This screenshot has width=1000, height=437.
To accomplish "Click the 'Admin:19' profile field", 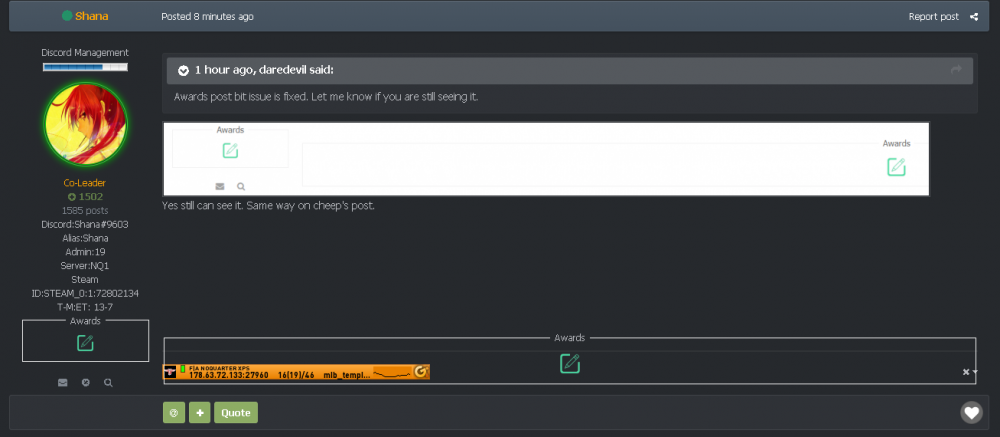I will tap(85, 252).
